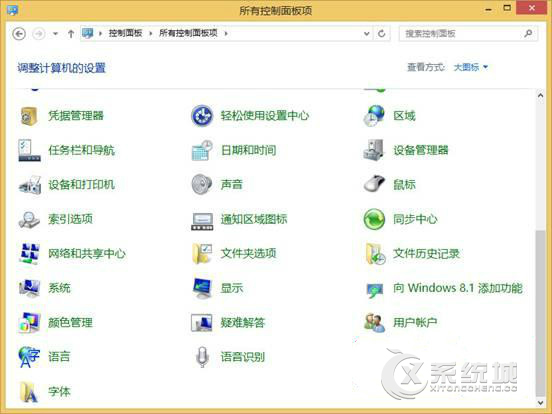Click the 字体 label

[59, 391]
